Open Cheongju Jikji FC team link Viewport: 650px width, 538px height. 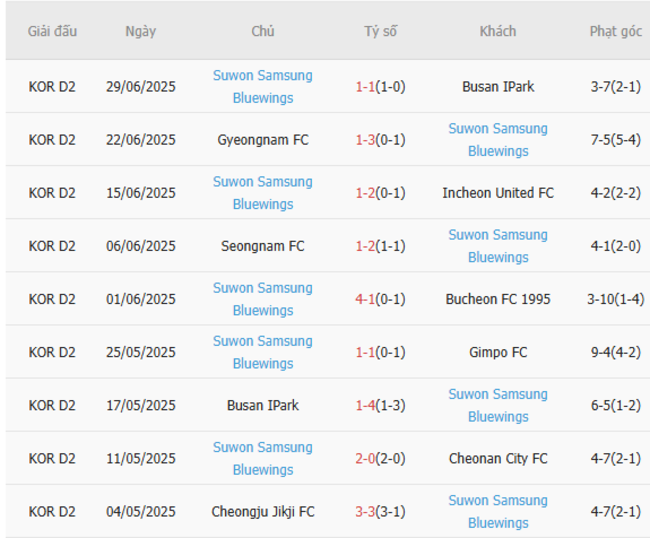262,511
